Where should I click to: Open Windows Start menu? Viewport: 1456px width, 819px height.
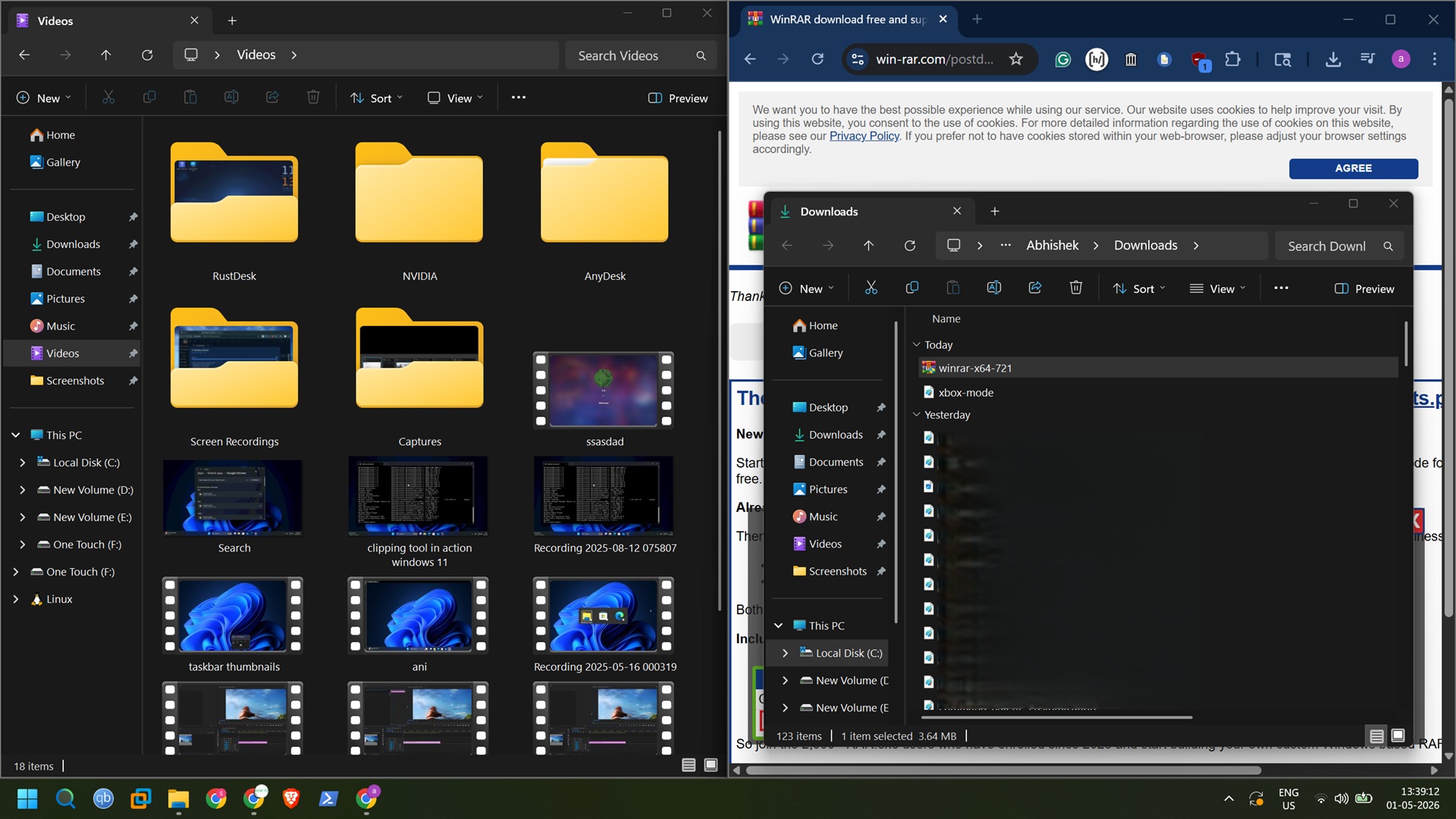27,799
